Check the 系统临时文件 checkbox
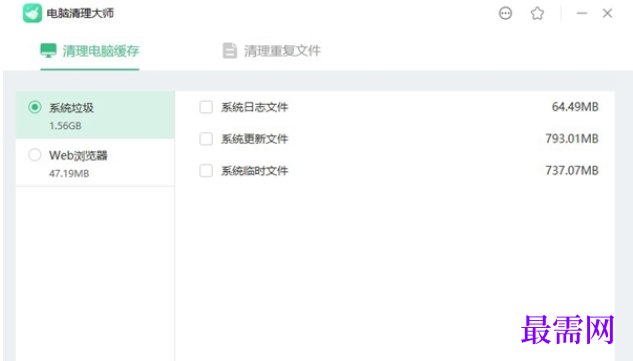The image size is (633, 361). point(206,171)
